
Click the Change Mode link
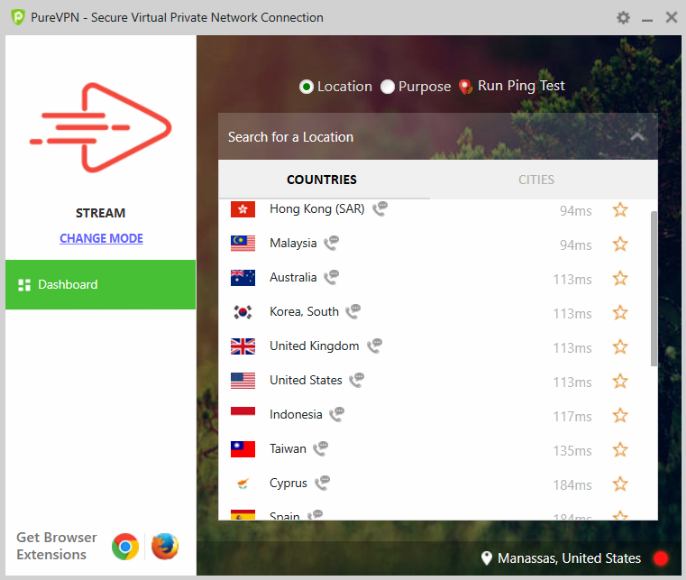tap(101, 238)
